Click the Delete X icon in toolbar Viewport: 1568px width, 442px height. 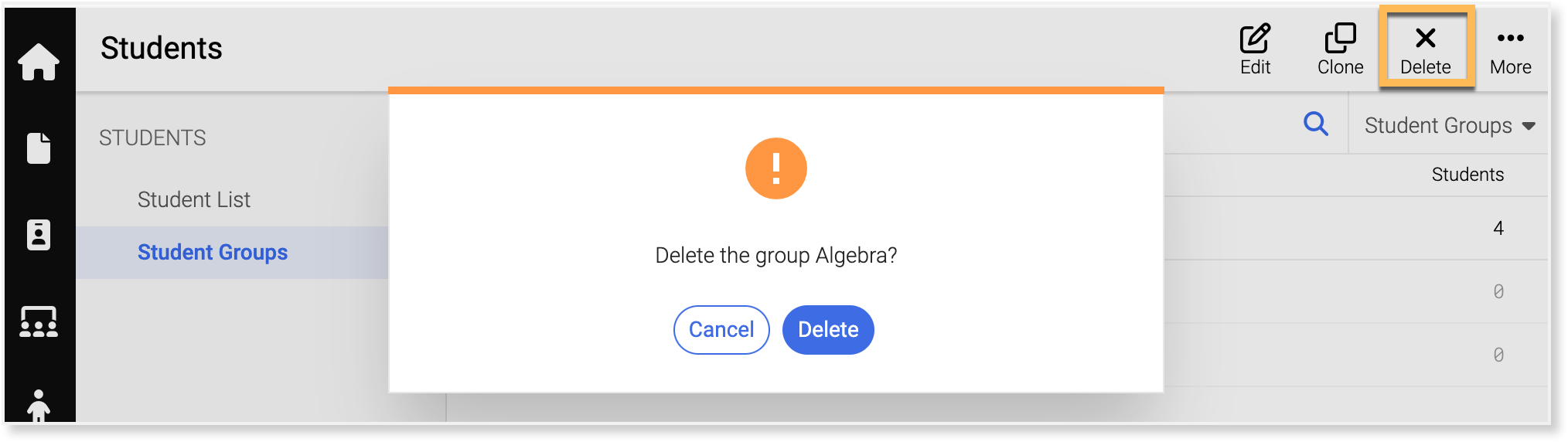pos(1426,38)
